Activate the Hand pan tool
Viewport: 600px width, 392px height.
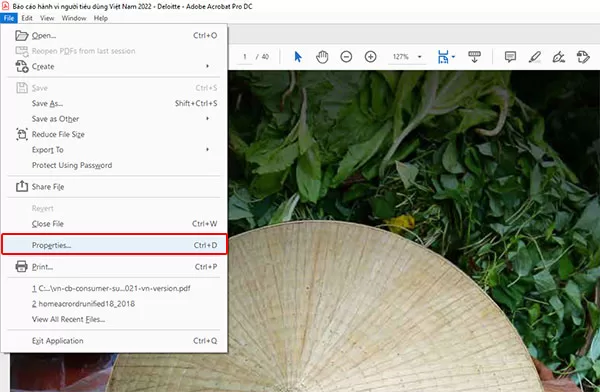click(x=322, y=57)
